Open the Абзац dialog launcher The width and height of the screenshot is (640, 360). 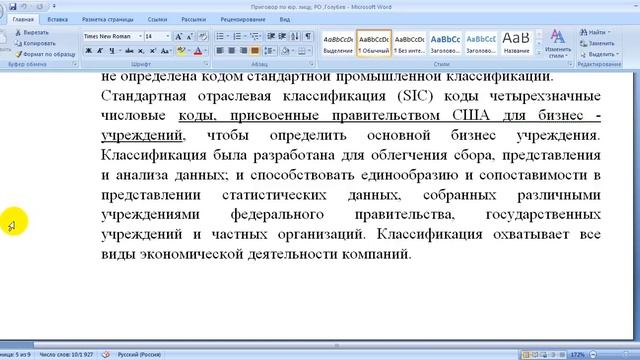(311, 64)
